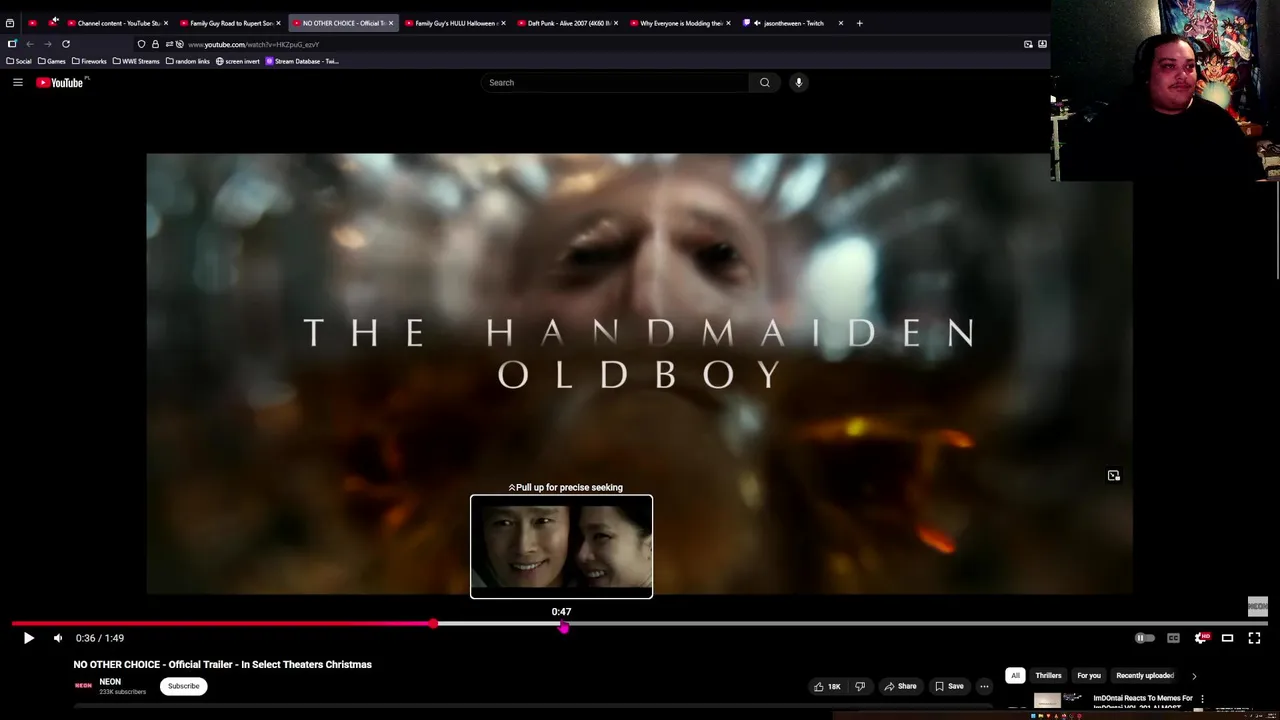The height and width of the screenshot is (720, 1280).
Task: Go back with browser back arrow
Action: (x=30, y=44)
